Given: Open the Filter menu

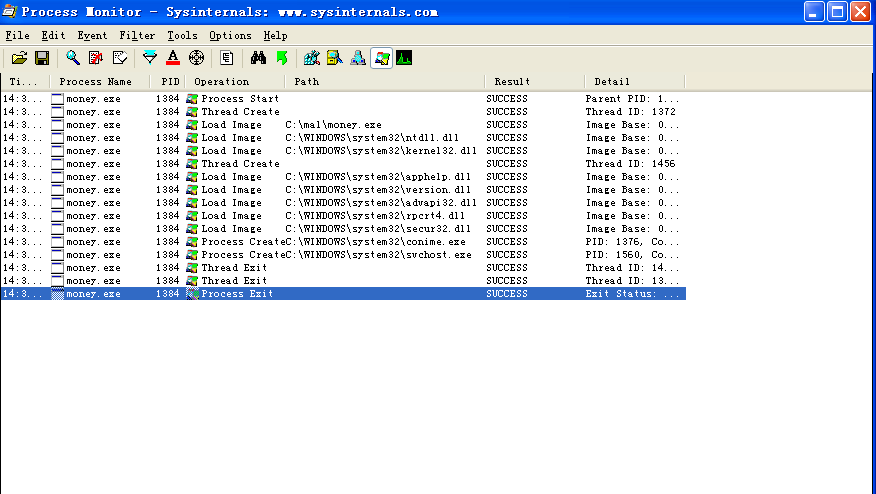Looking at the screenshot, I should [137, 36].
